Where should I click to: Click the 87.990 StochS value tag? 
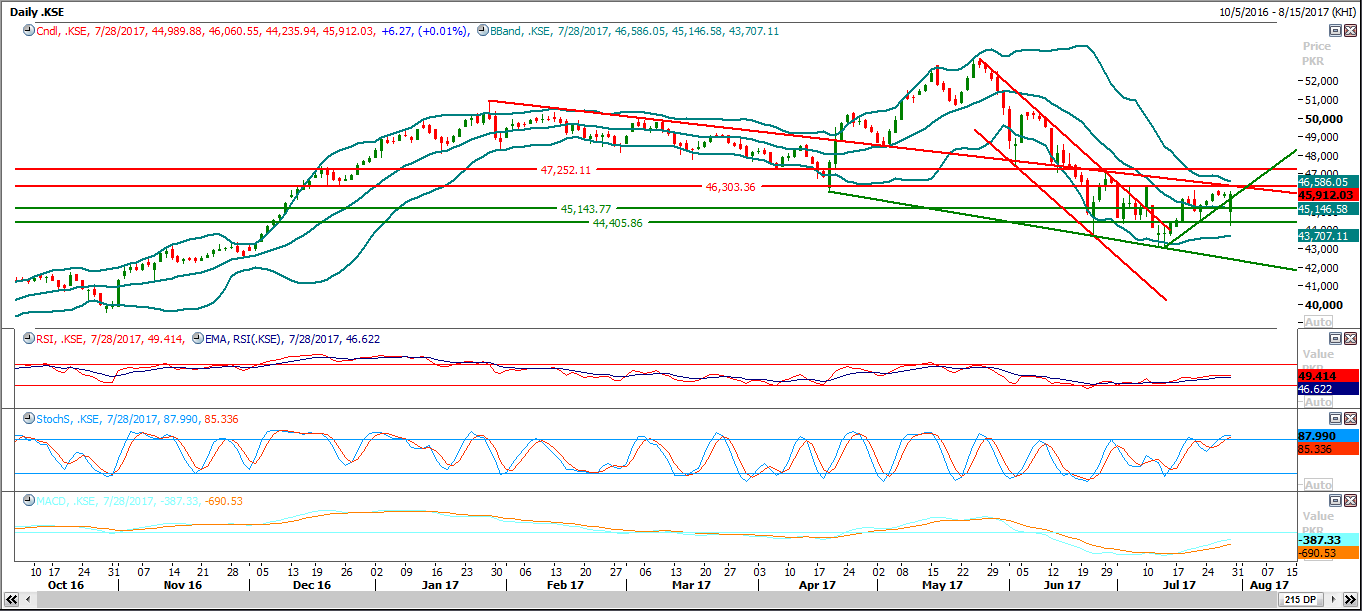coord(1328,436)
